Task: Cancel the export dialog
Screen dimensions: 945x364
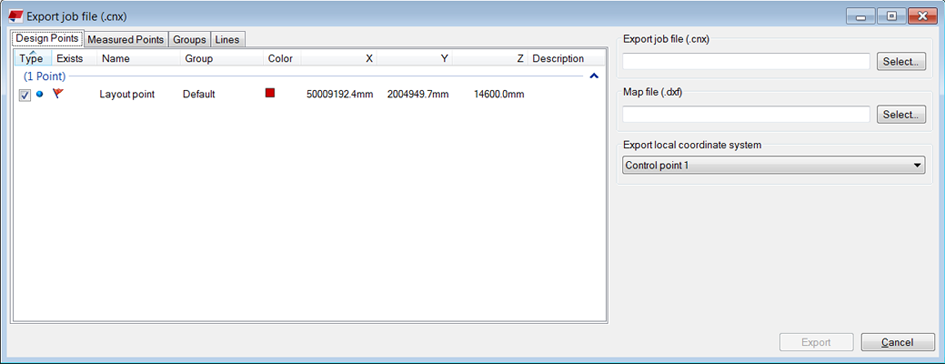Action: tap(897, 342)
